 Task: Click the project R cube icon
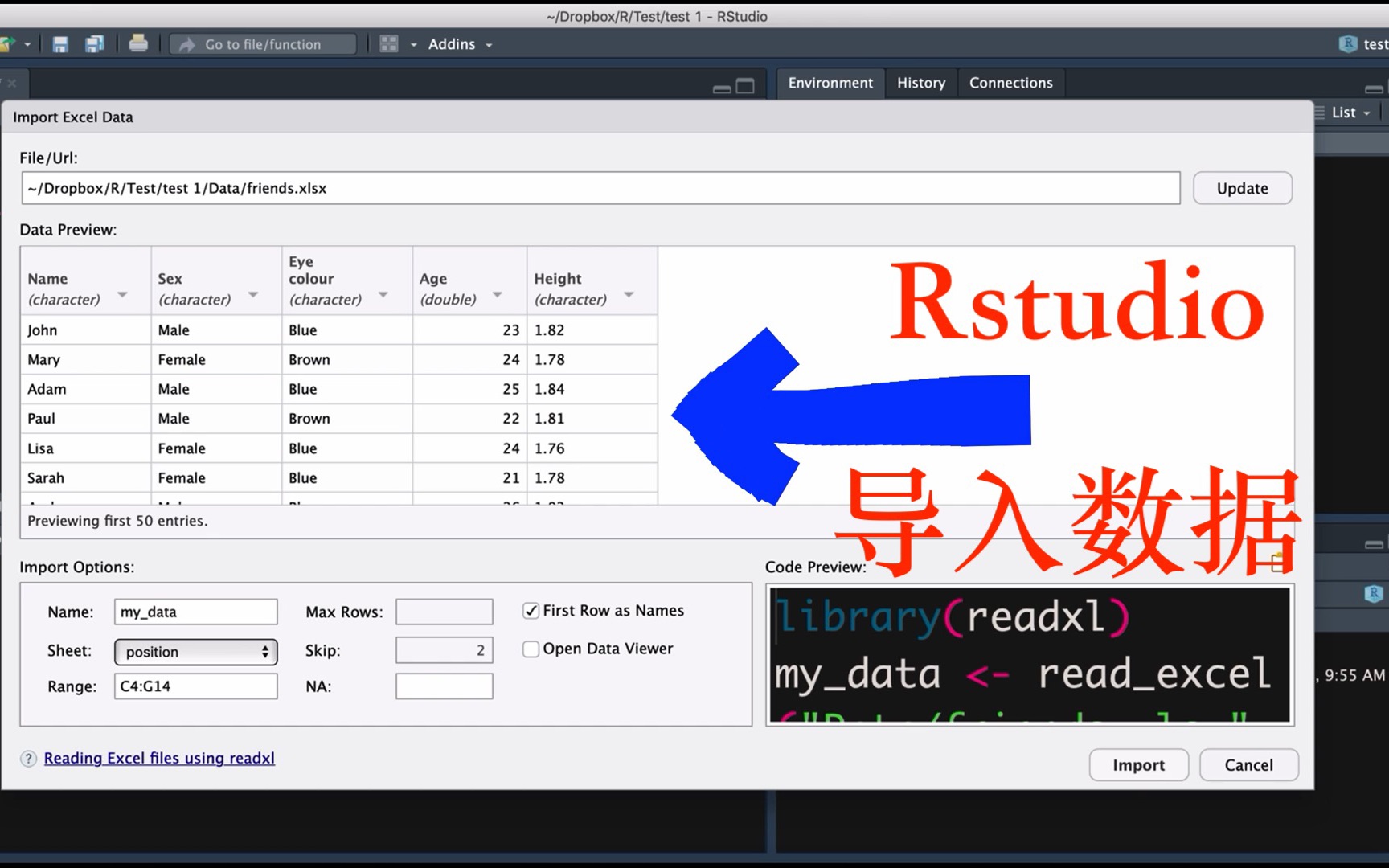pyautogui.click(x=1348, y=44)
